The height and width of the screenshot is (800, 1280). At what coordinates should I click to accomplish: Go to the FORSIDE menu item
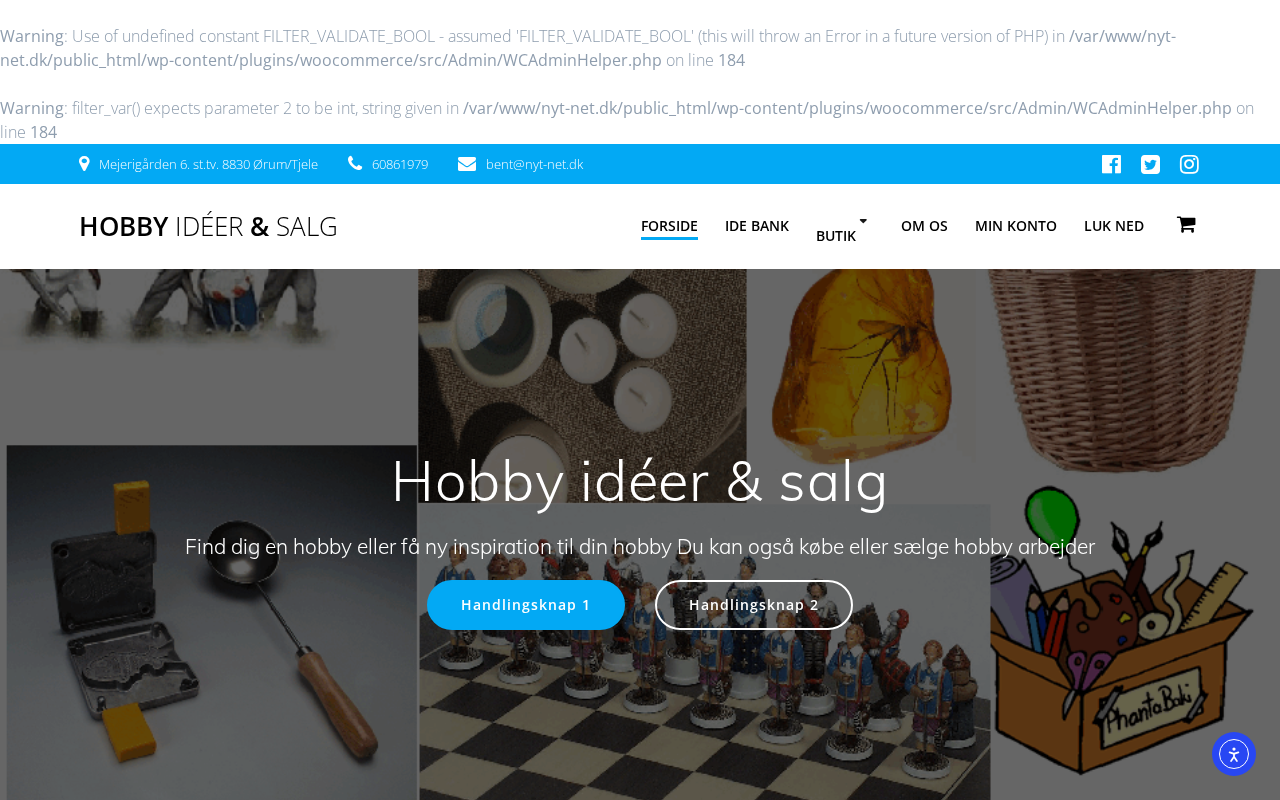click(x=669, y=226)
